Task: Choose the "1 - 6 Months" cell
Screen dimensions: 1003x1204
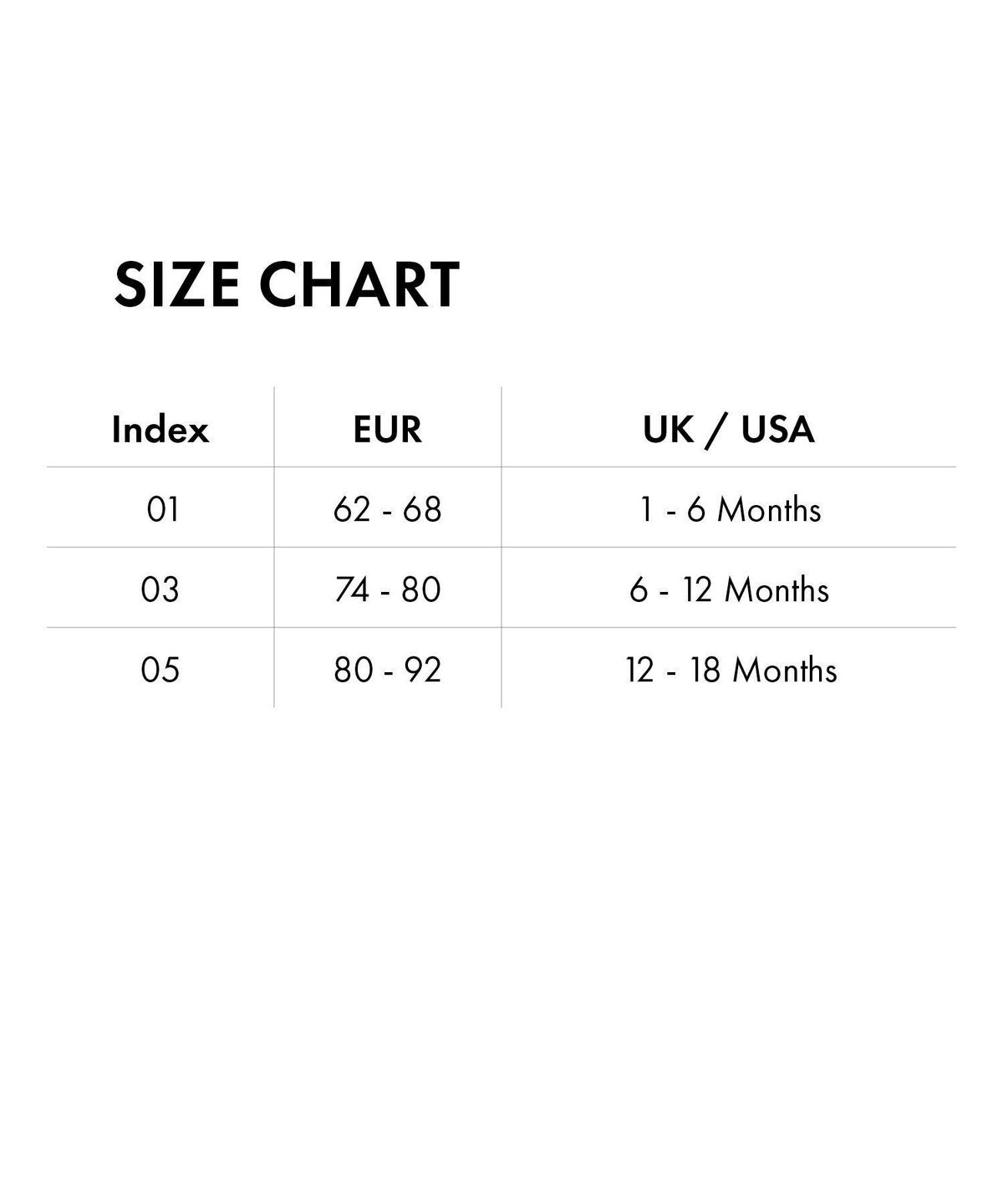Action: [x=730, y=509]
